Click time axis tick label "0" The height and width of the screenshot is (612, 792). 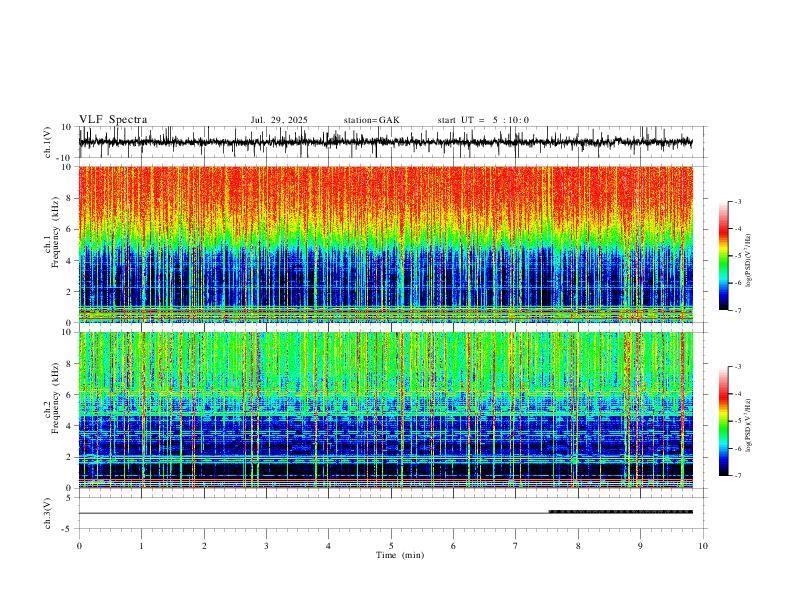click(79, 546)
